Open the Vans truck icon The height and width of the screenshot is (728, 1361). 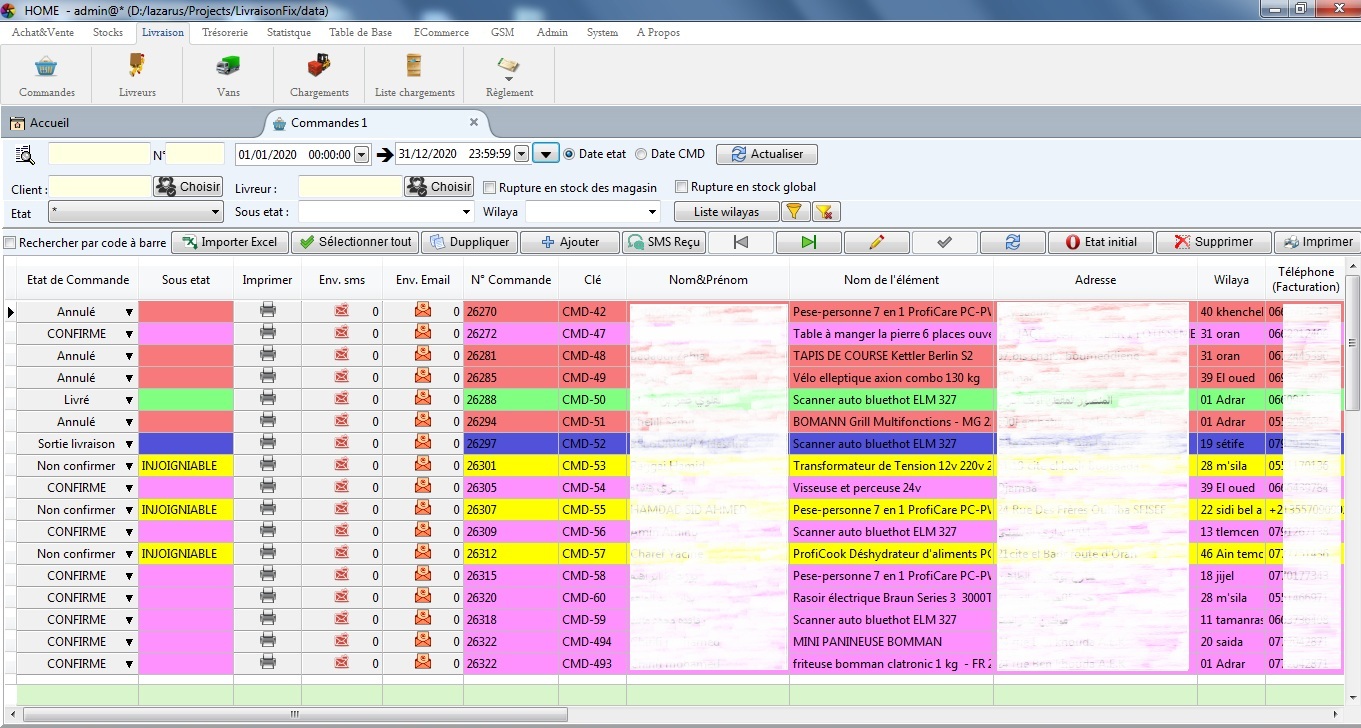point(228,67)
